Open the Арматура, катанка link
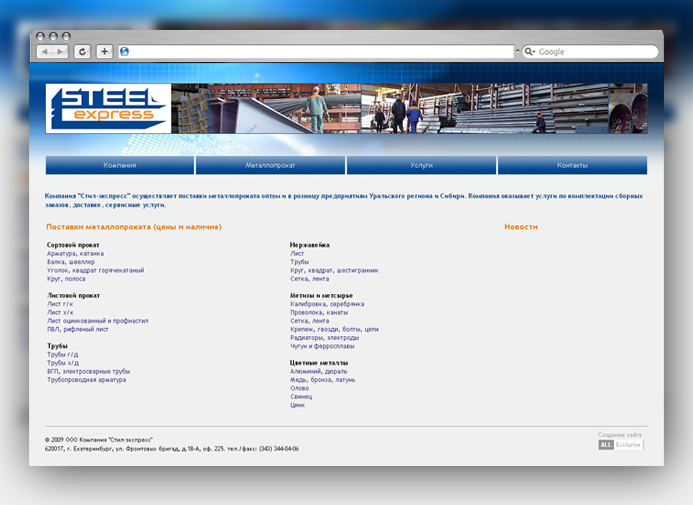 pos(76,254)
